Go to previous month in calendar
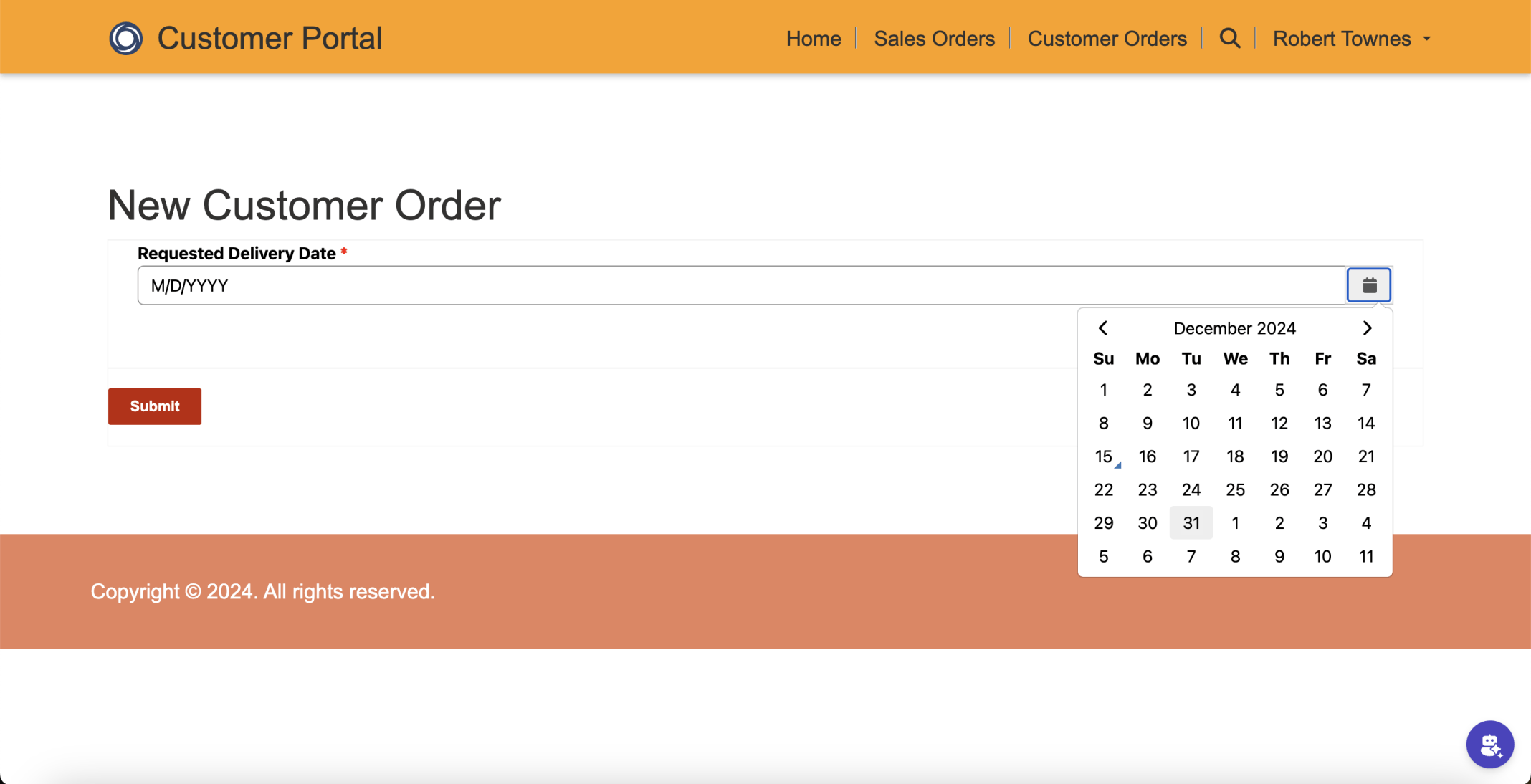This screenshot has height=784, width=1531. coord(1103,328)
